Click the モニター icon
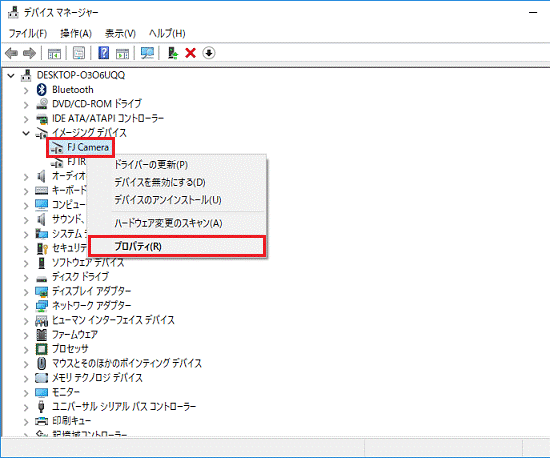 tap(41, 392)
